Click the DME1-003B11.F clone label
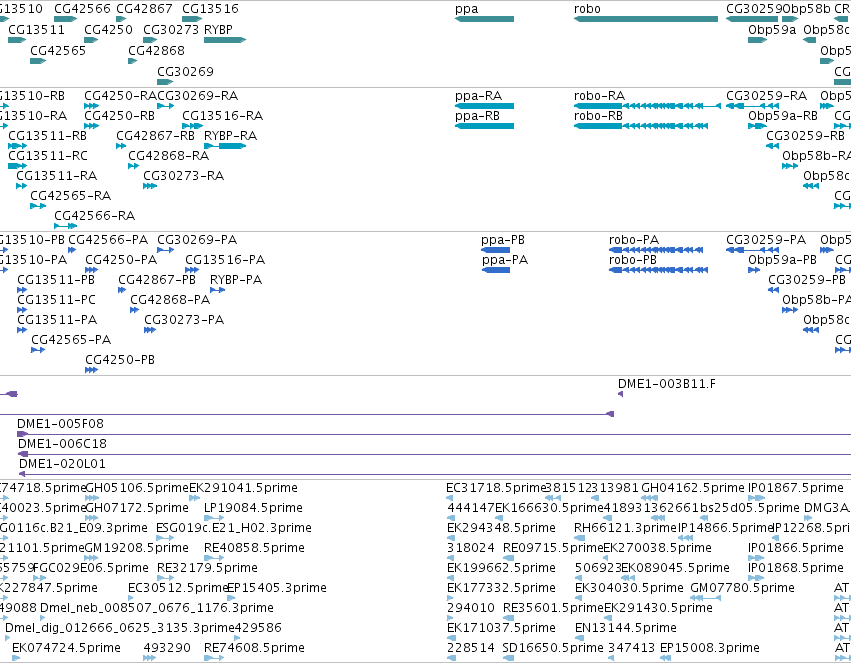This screenshot has height=663, width=851. (666, 384)
